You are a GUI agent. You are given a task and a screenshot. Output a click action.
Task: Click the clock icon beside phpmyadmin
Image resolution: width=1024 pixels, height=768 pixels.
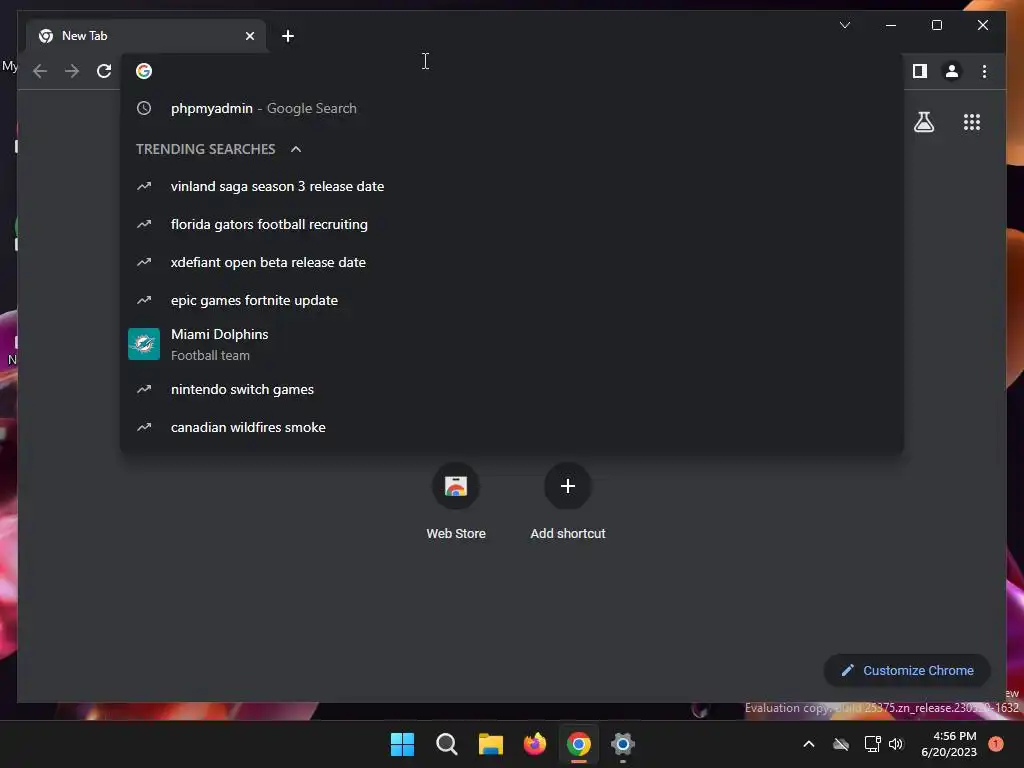pos(144,108)
